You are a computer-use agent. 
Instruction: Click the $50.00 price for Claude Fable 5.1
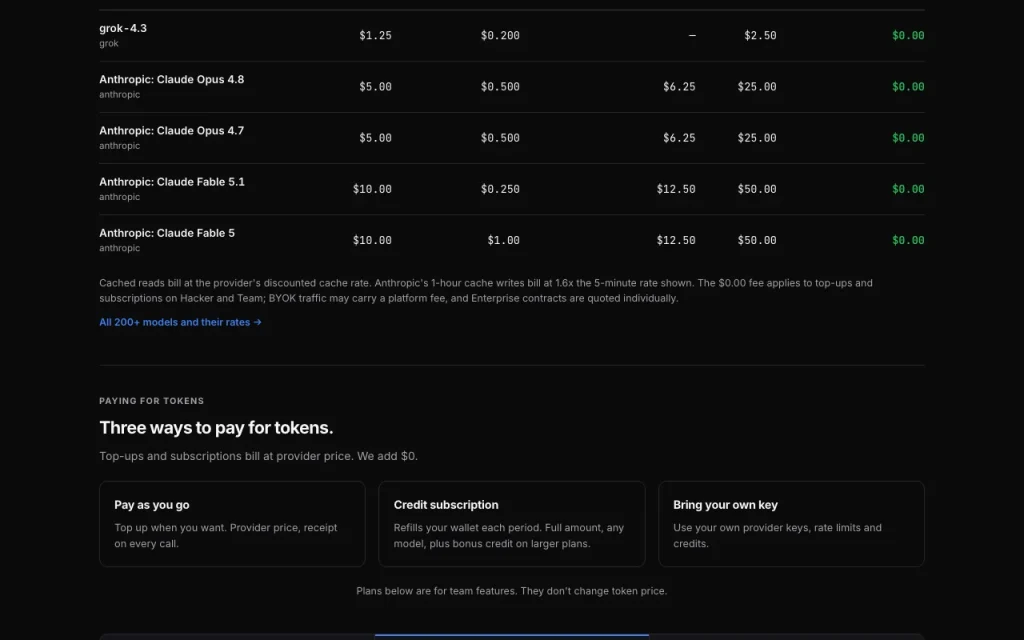pos(757,189)
